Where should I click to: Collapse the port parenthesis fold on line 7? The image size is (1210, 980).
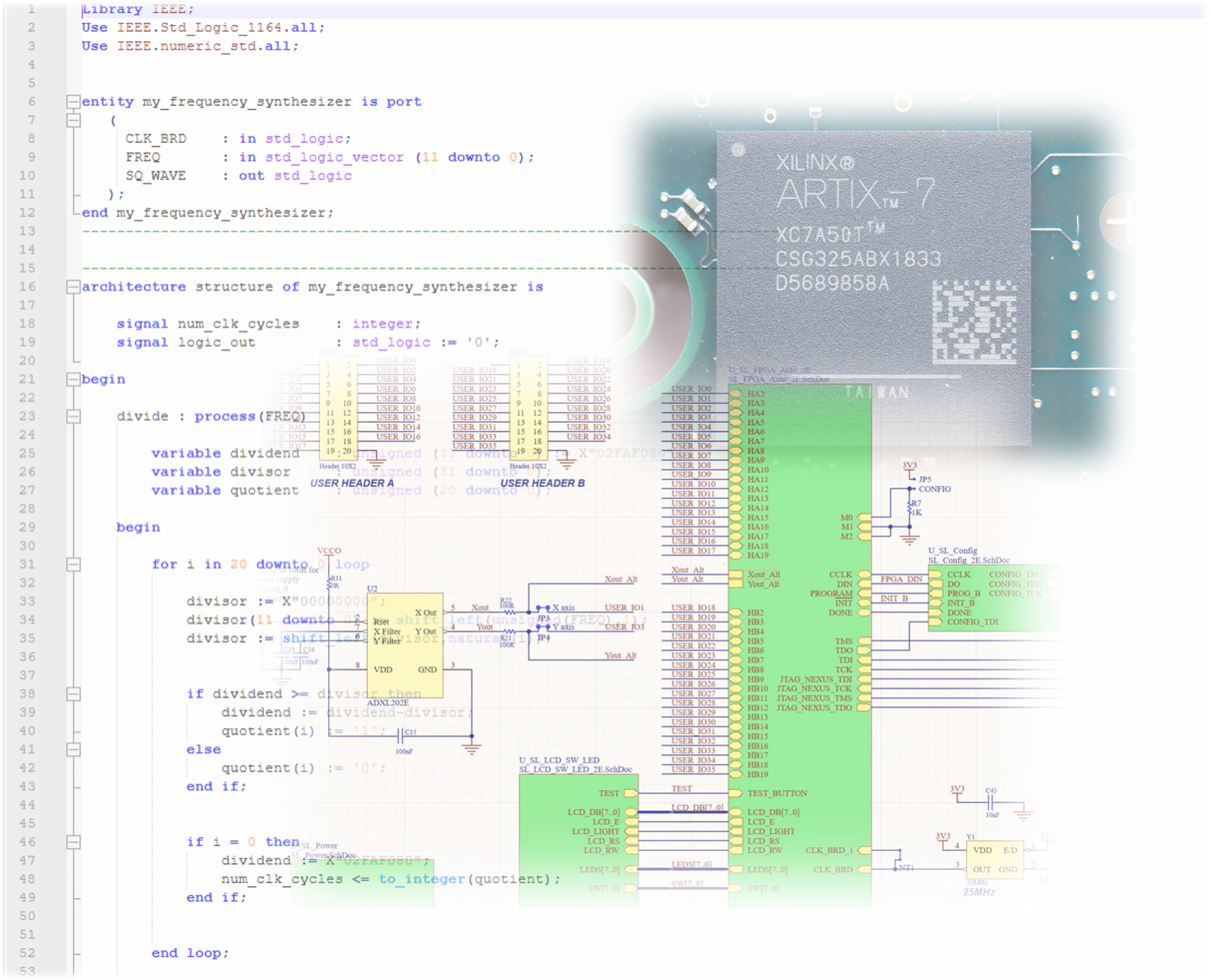[x=73, y=120]
